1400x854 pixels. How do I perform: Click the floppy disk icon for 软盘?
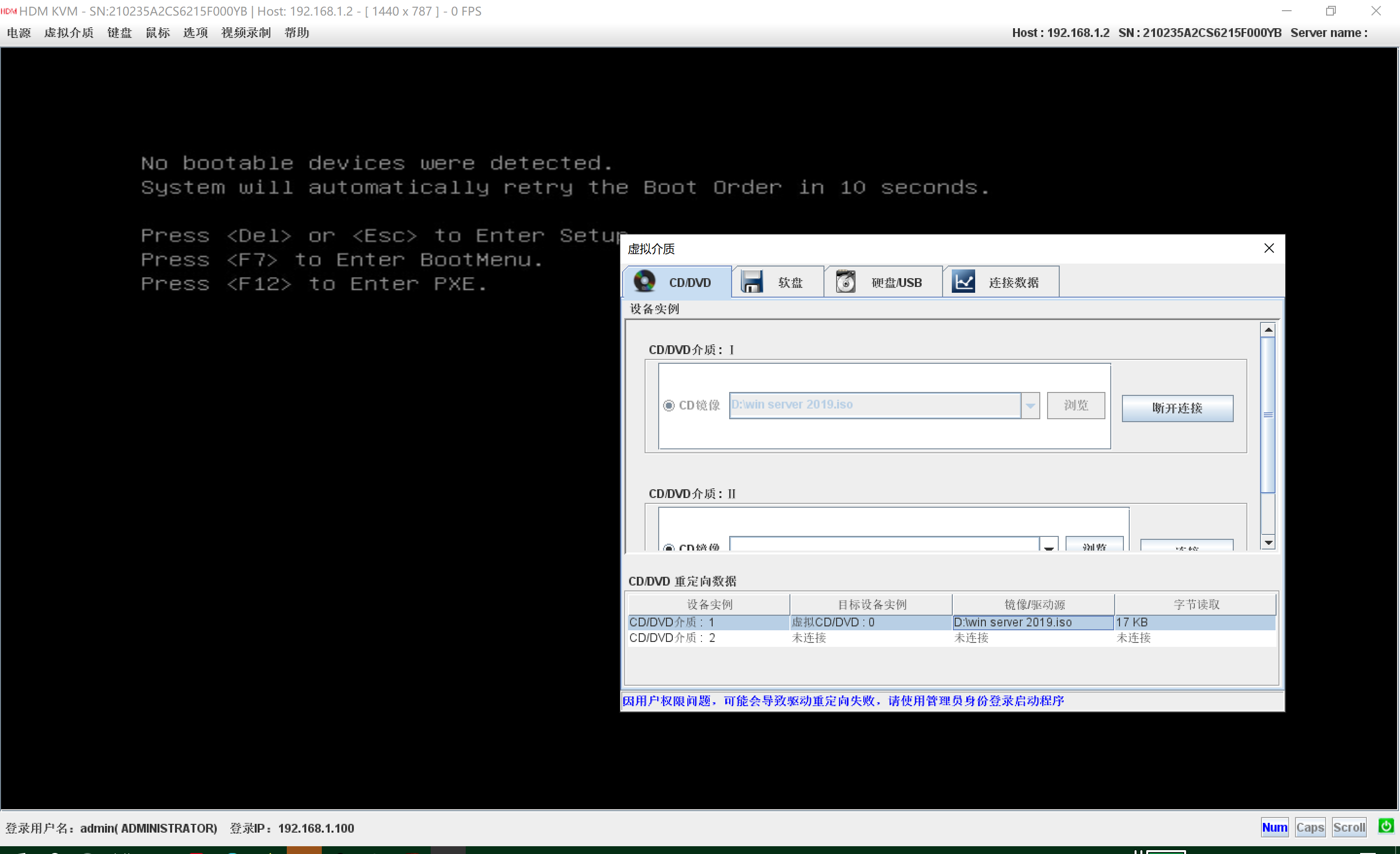[752, 282]
